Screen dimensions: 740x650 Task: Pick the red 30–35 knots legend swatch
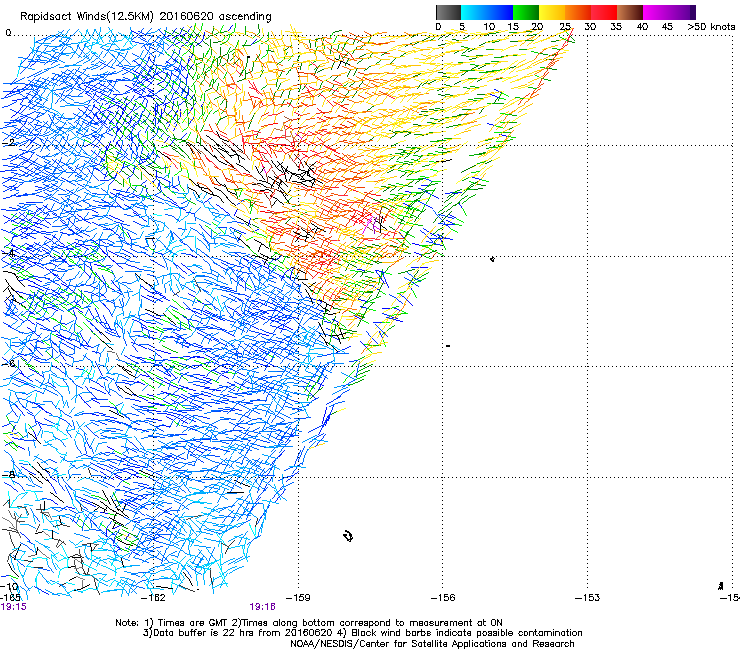pyautogui.click(x=604, y=12)
